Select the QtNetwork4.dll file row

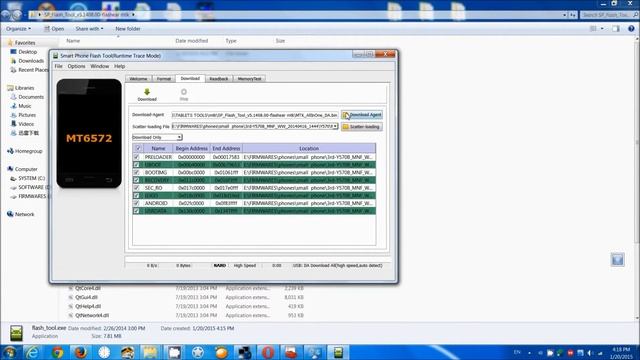[186, 315]
